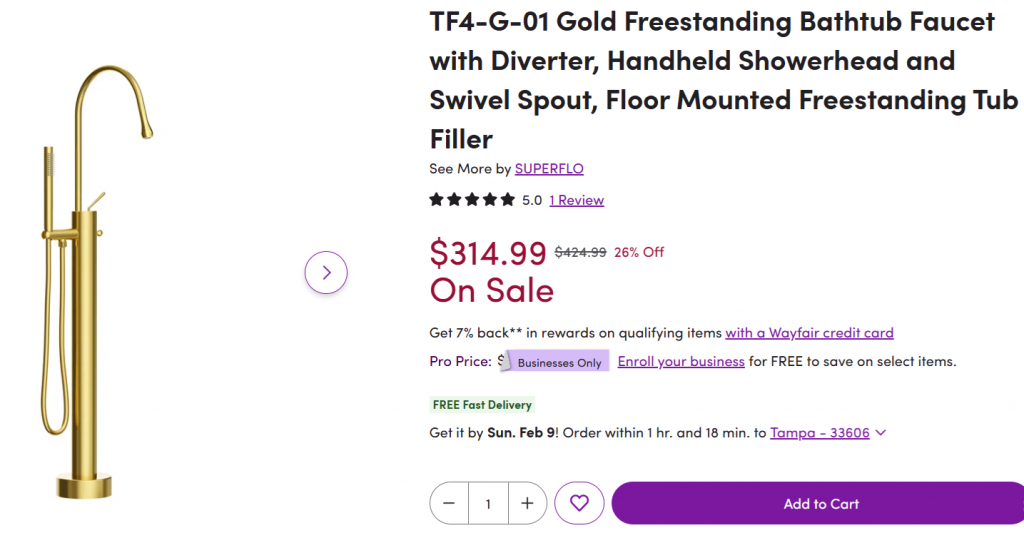
Task: Click the quantity input field
Action: click(x=488, y=503)
